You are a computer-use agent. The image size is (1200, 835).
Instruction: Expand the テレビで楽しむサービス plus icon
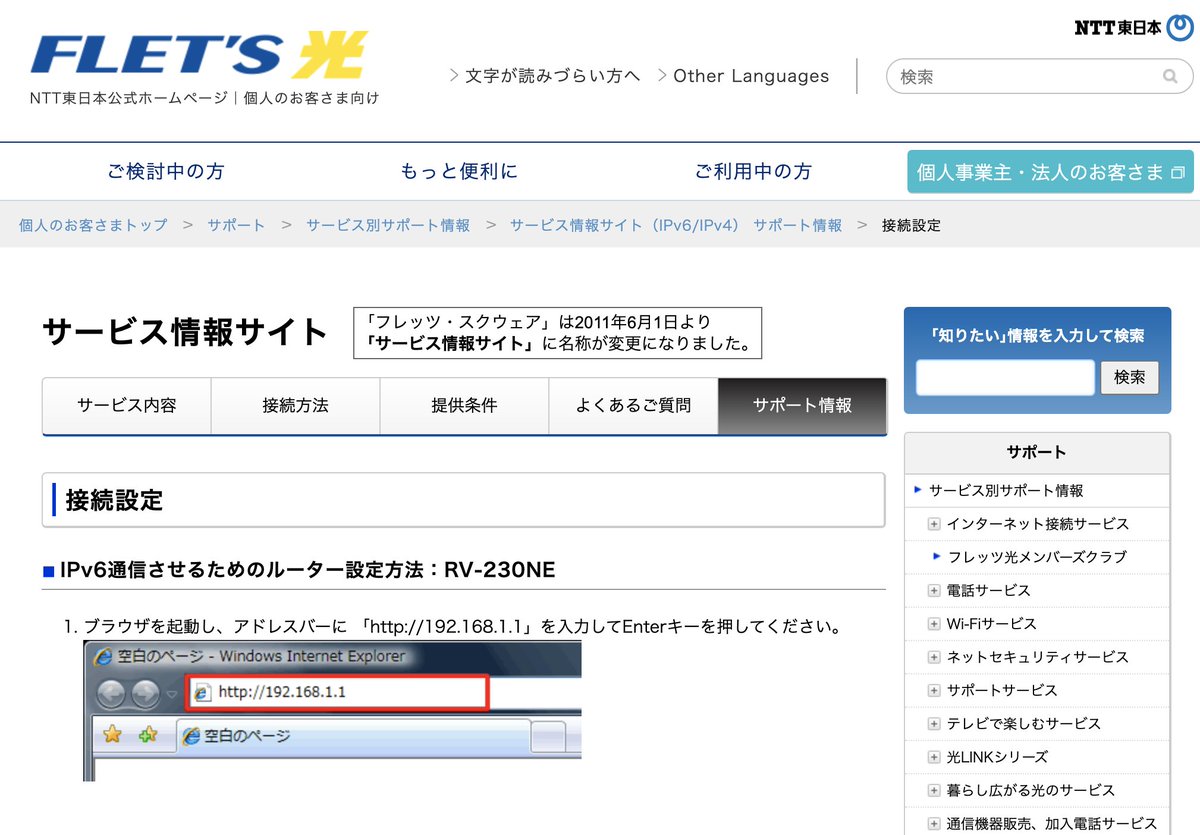934,724
